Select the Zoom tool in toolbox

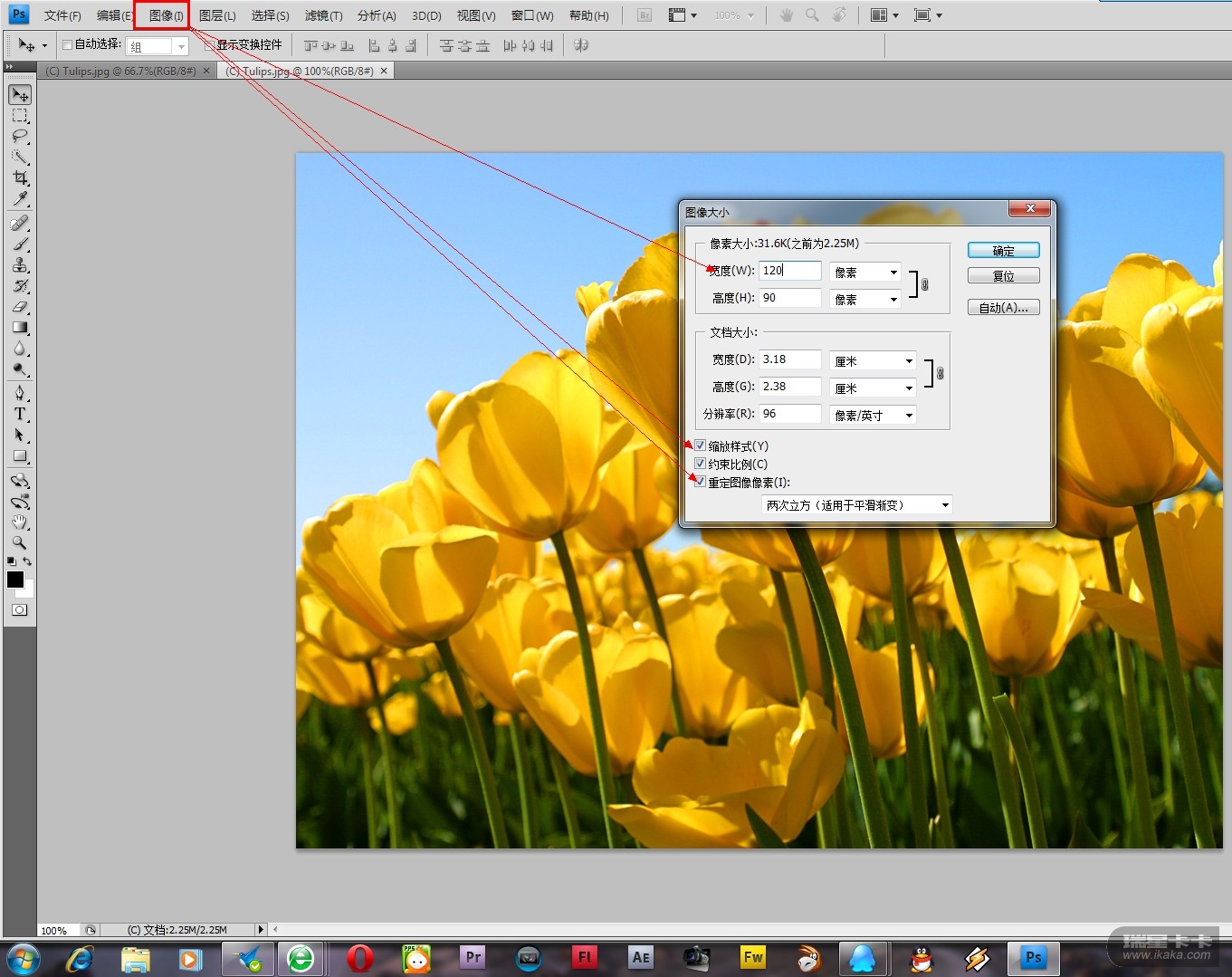[x=20, y=542]
